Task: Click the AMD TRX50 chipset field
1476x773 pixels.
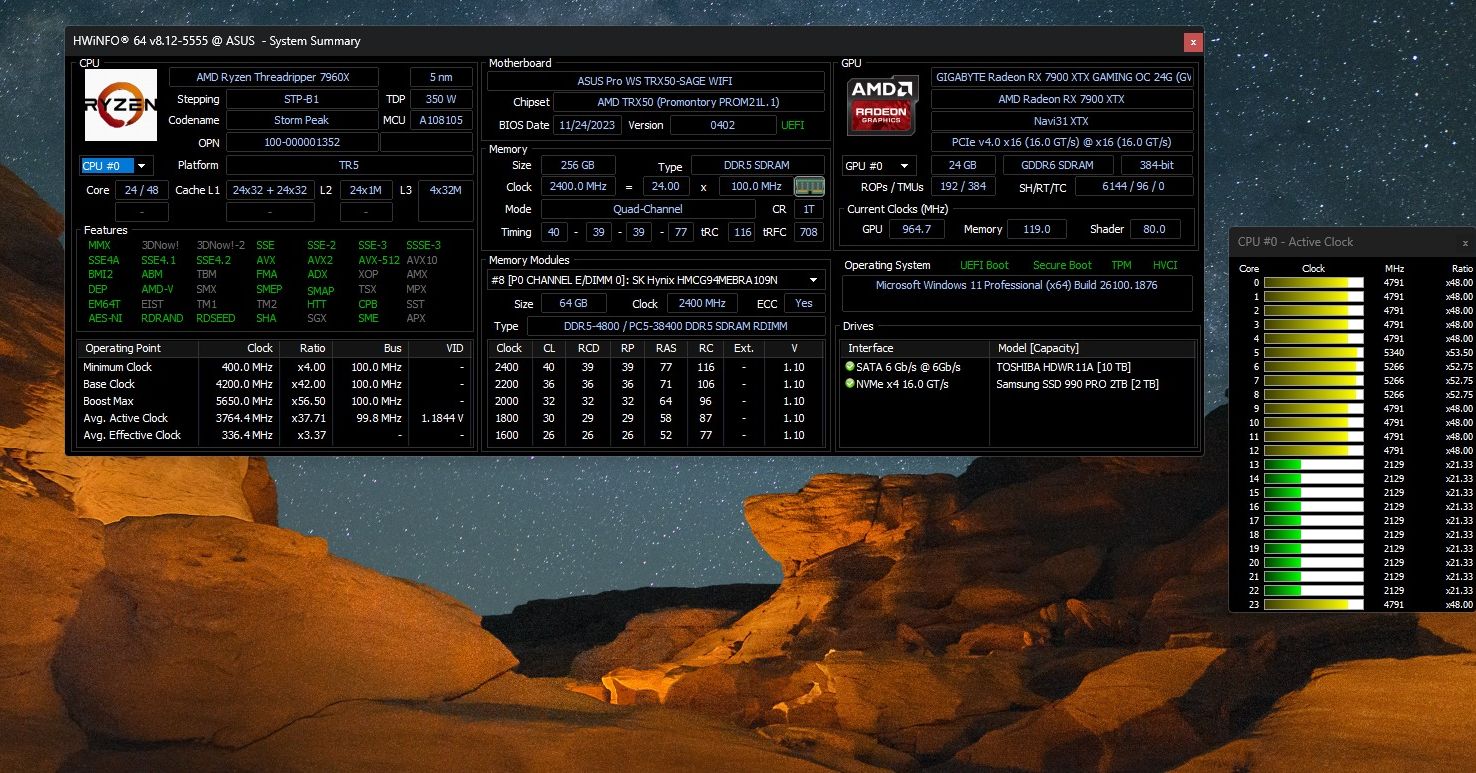Action: tap(689, 102)
